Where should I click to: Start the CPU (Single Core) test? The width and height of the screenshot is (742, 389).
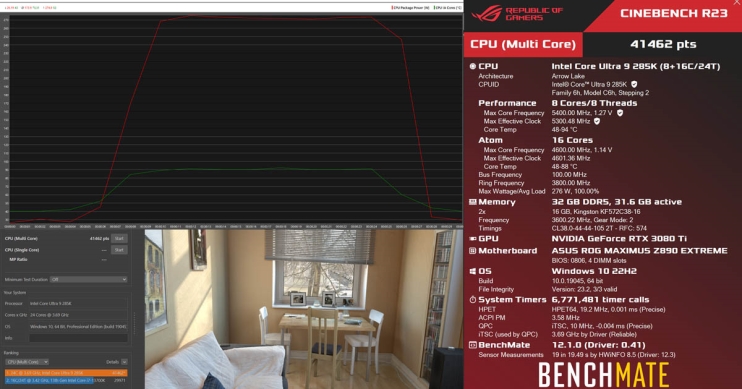[119, 250]
